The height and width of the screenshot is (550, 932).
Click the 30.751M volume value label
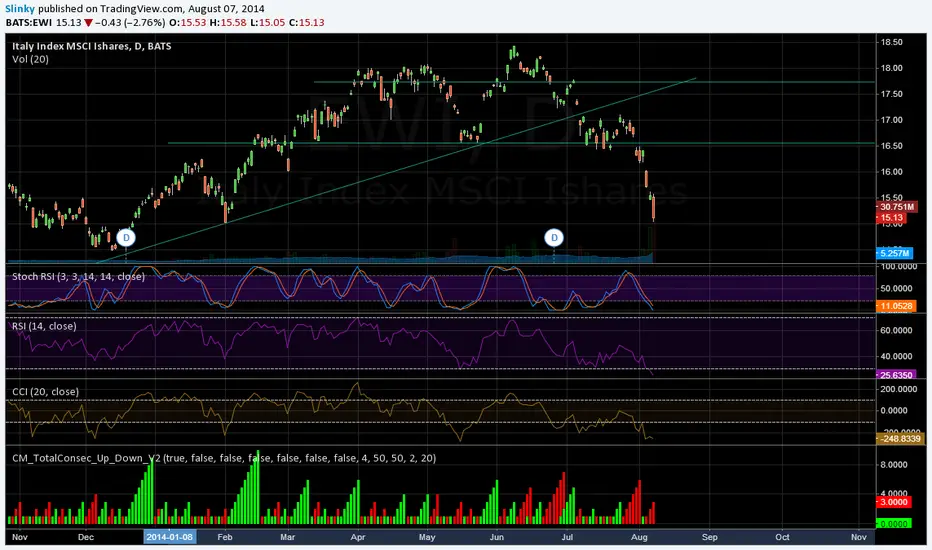897,207
